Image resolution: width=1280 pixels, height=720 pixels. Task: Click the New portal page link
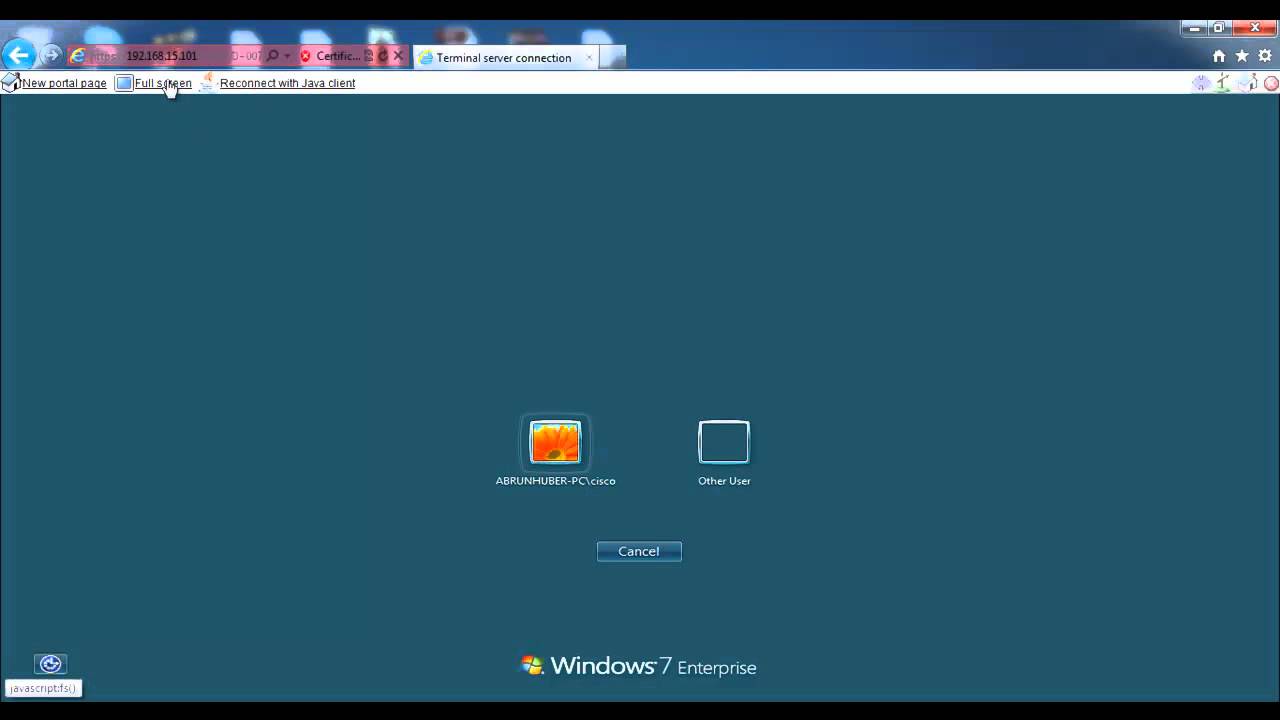64,83
